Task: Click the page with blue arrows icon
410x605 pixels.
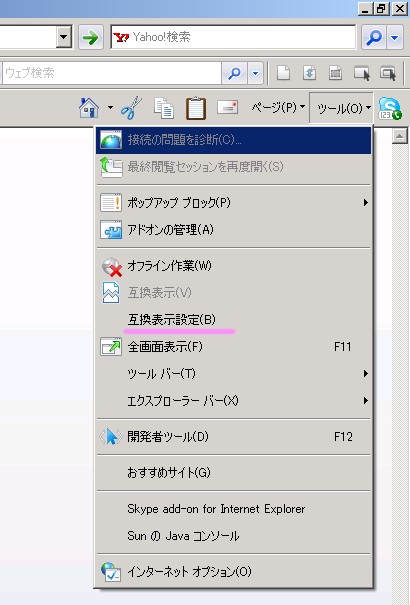Action: coord(310,73)
